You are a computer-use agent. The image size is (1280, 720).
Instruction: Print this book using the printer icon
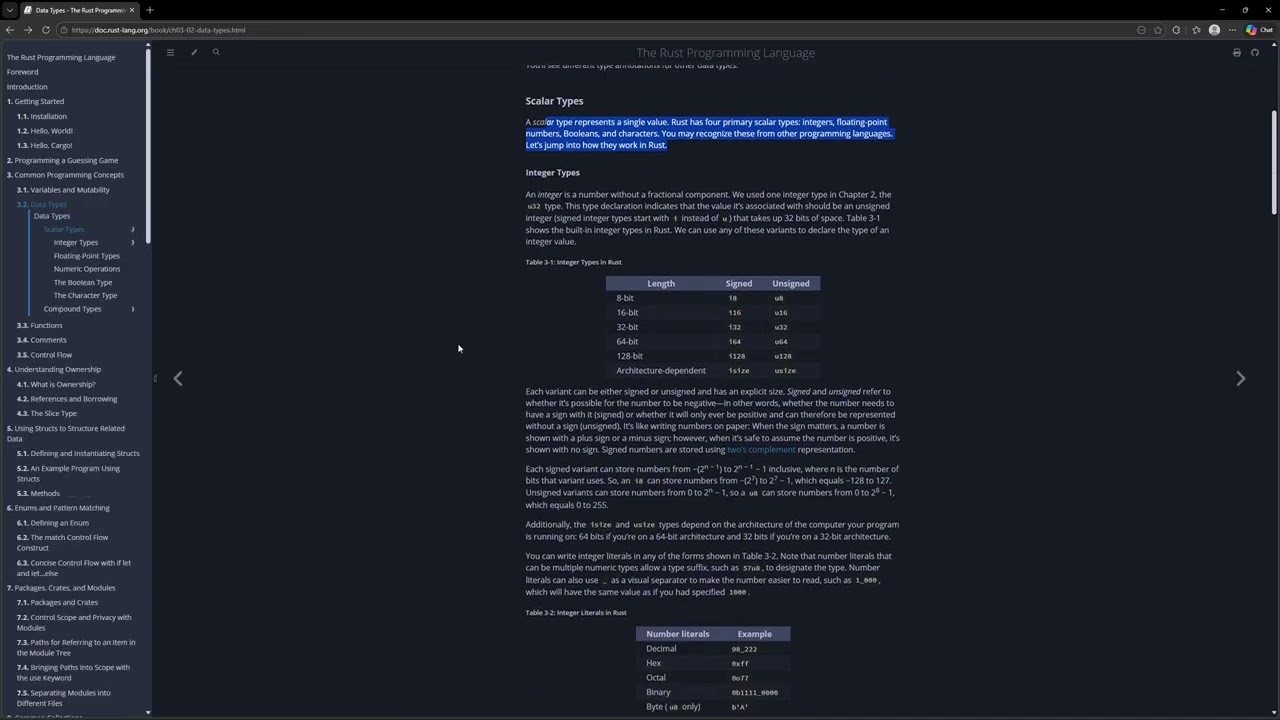pyautogui.click(x=1236, y=53)
